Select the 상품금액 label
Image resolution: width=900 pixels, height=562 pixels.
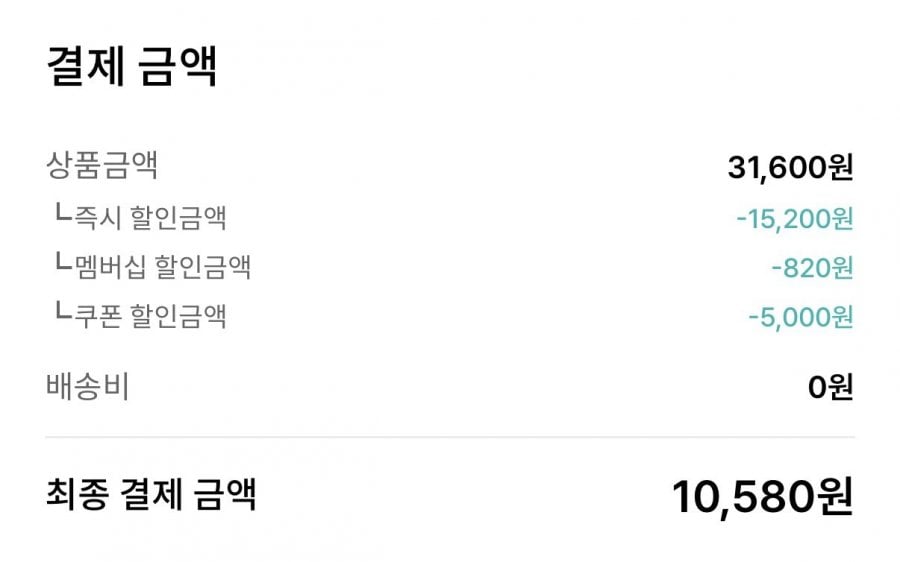tap(102, 165)
